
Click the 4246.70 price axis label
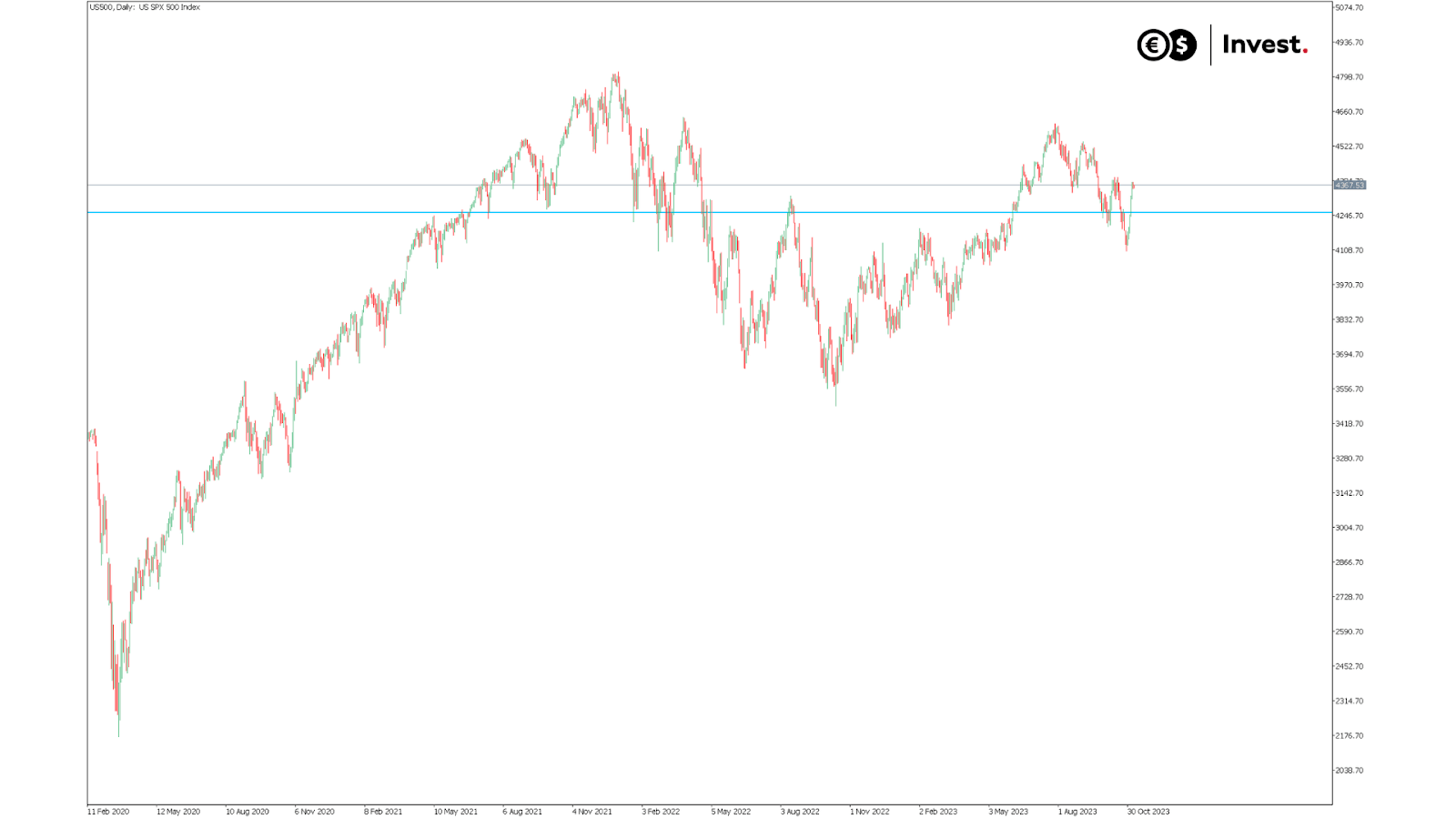(1349, 216)
